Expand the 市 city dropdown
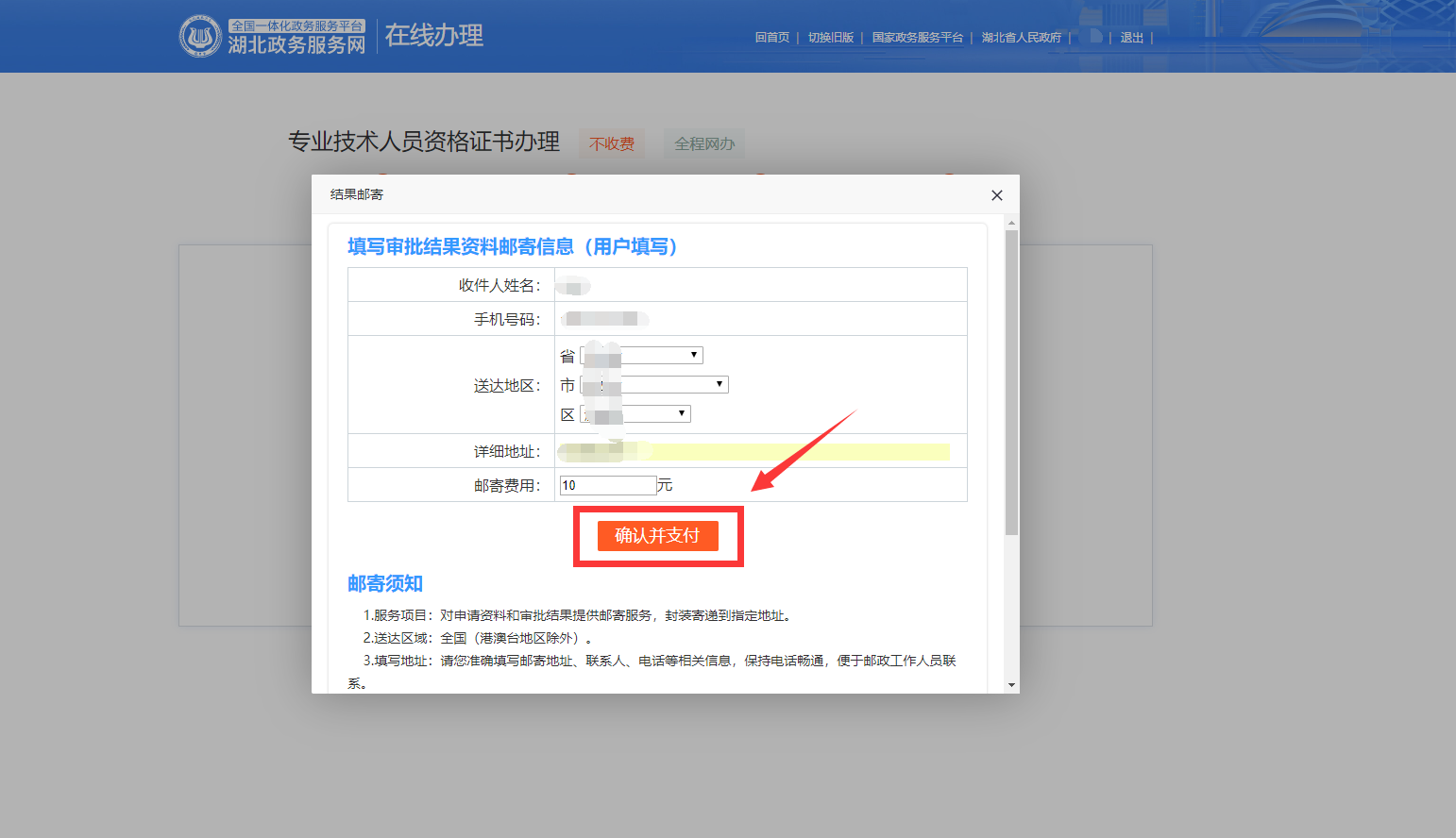The image size is (1456, 838). [654, 385]
